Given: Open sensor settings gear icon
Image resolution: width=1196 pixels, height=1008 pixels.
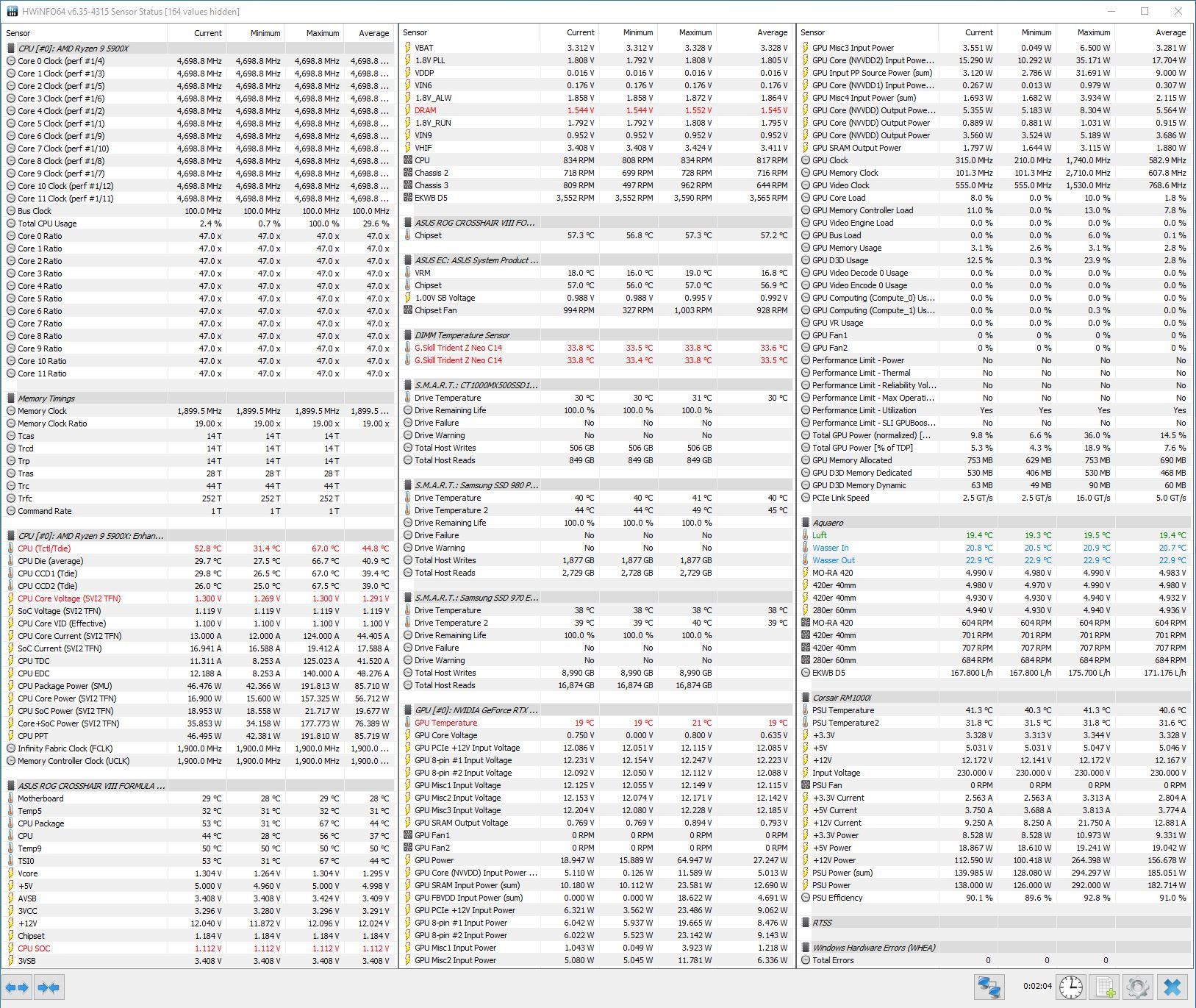Looking at the screenshot, I should coord(1138,987).
